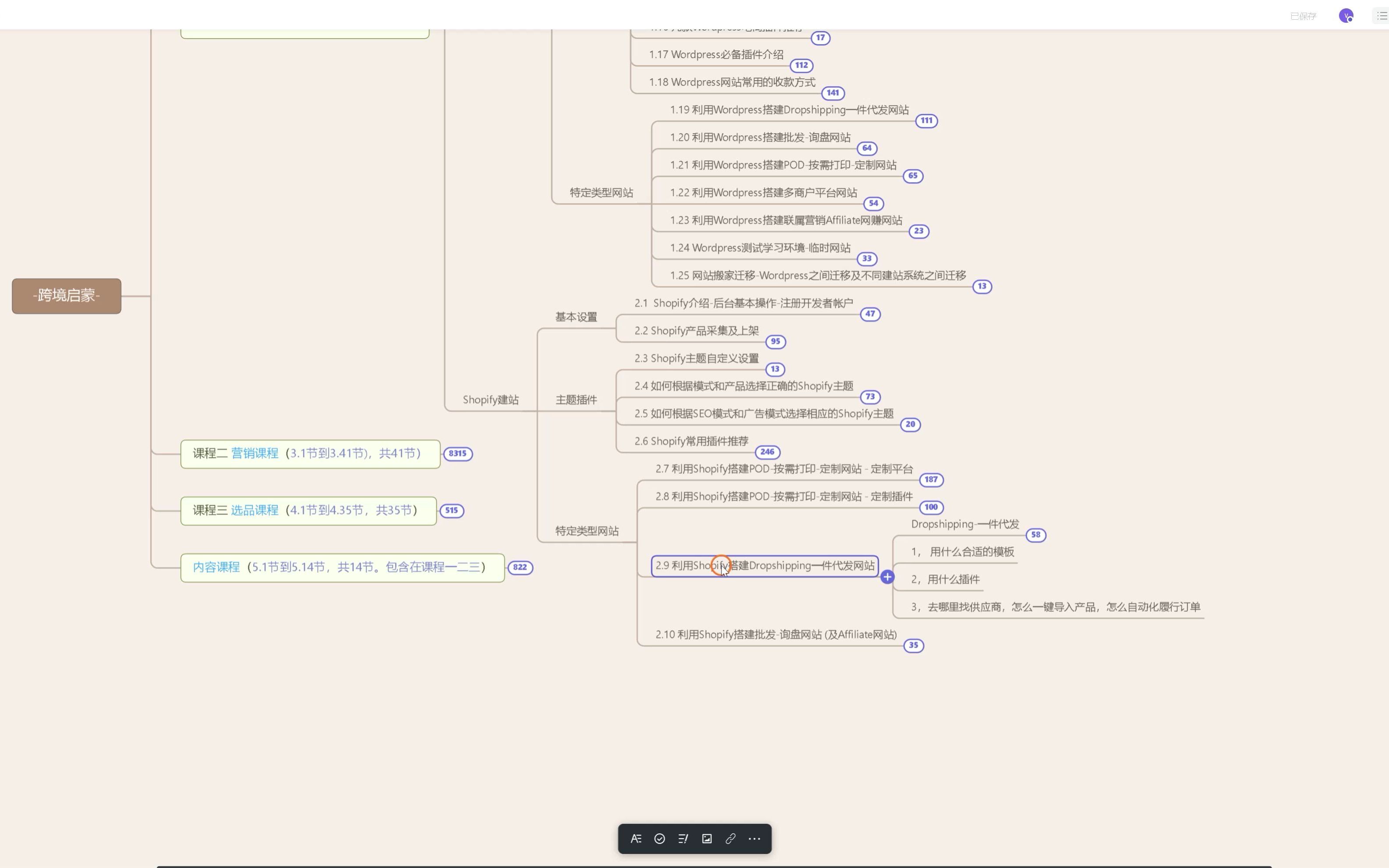Select the 课程二 营销课程 node
Image resolution: width=1389 pixels, height=868 pixels.
click(x=310, y=454)
